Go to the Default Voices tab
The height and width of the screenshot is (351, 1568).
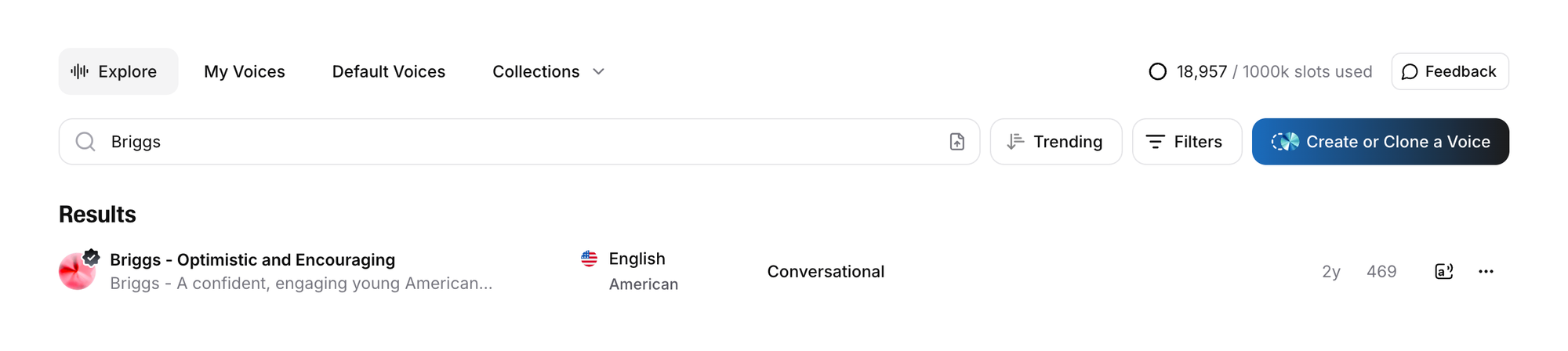(388, 71)
